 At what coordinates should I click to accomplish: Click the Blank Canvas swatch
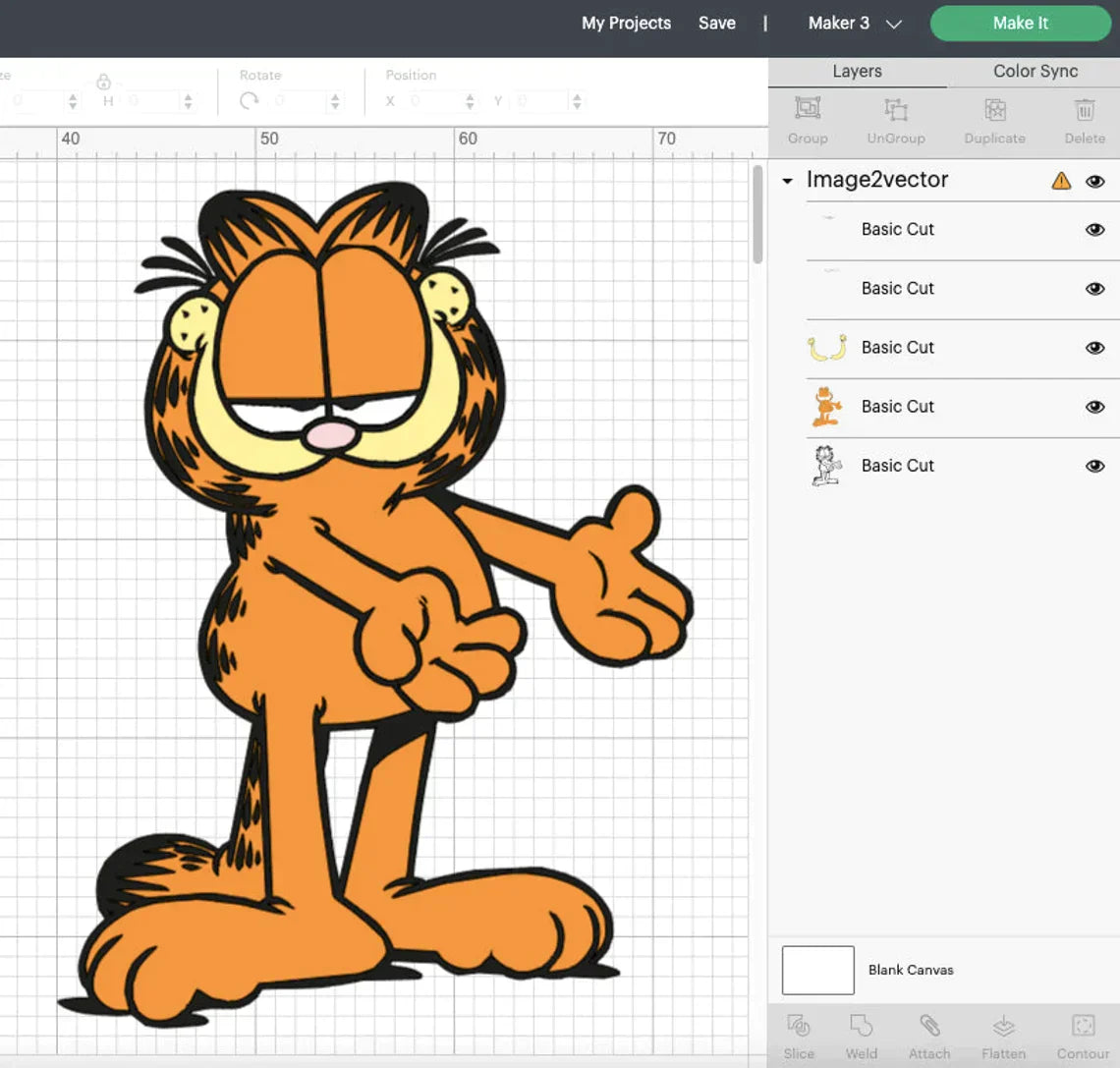coord(817,970)
